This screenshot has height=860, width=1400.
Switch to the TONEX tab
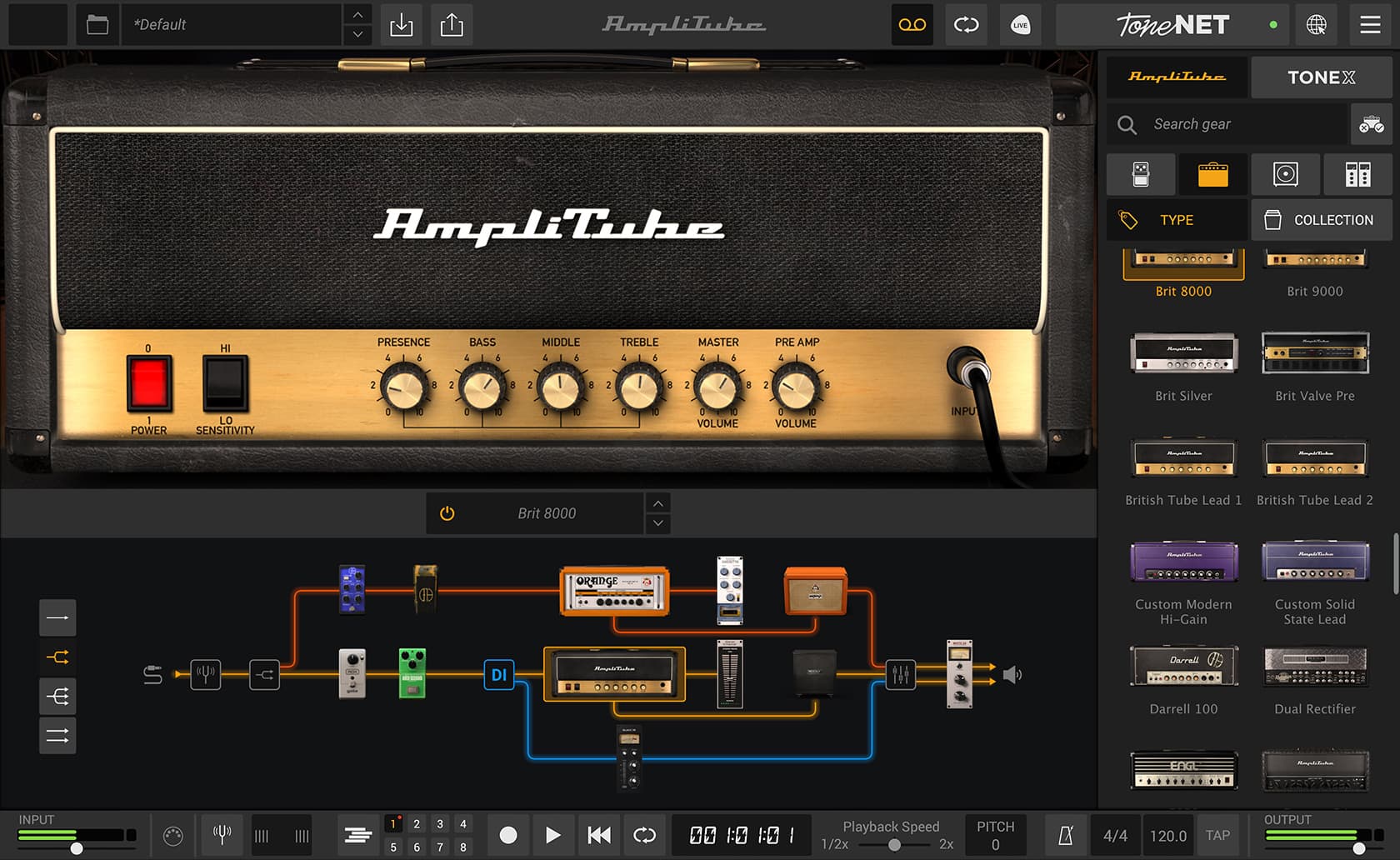pyautogui.click(x=1320, y=77)
